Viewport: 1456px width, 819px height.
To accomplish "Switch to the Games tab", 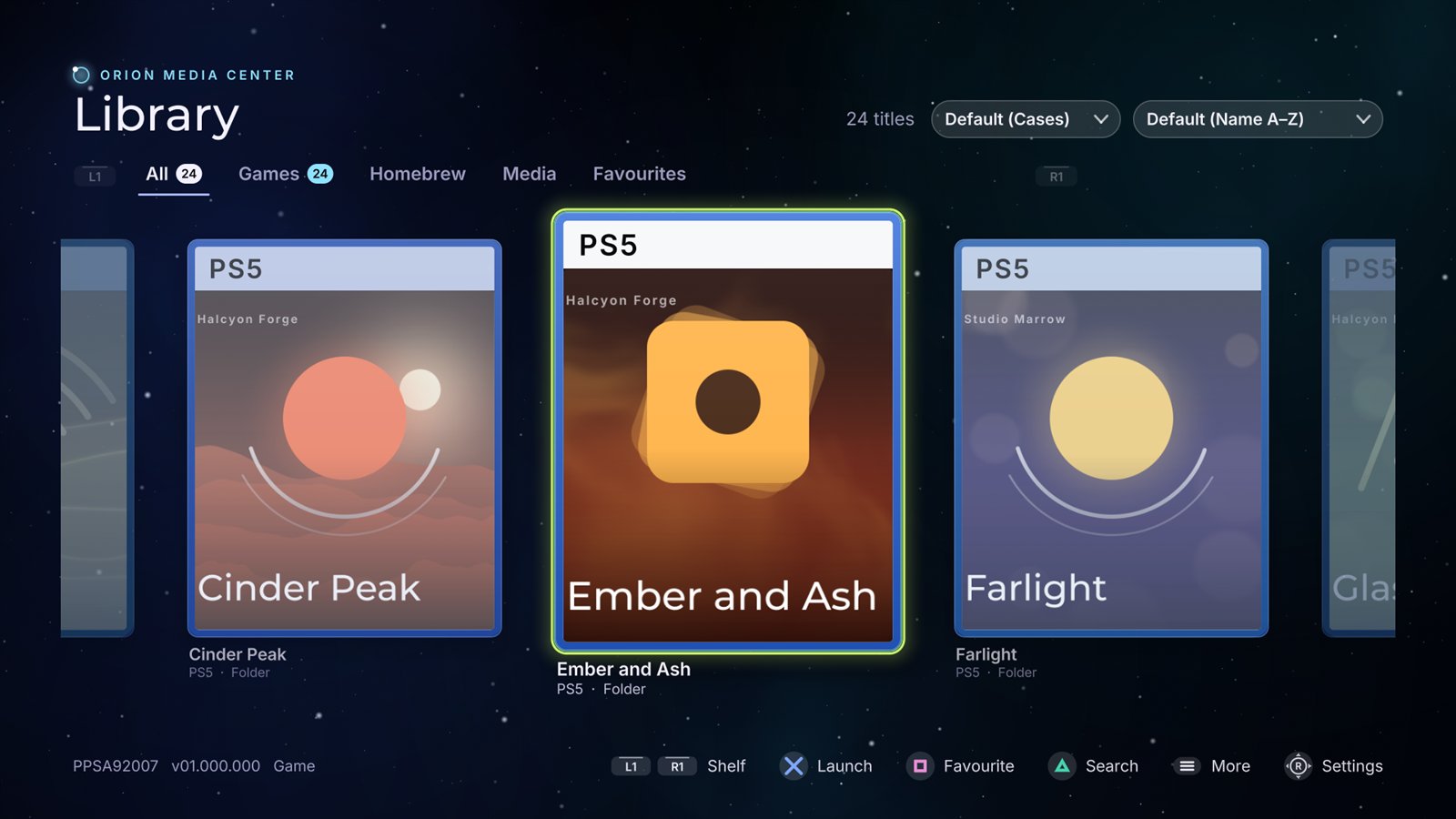I will pos(286,174).
